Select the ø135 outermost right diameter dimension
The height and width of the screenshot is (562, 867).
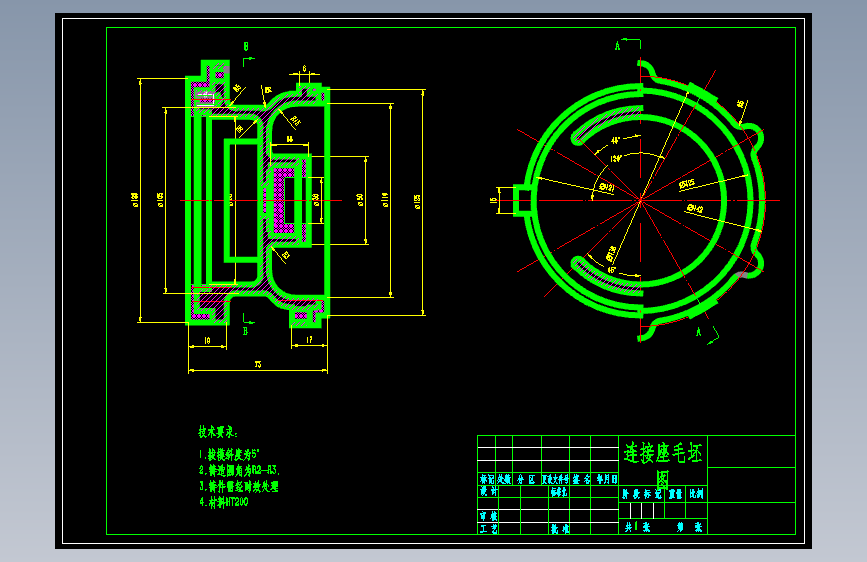click(417, 201)
